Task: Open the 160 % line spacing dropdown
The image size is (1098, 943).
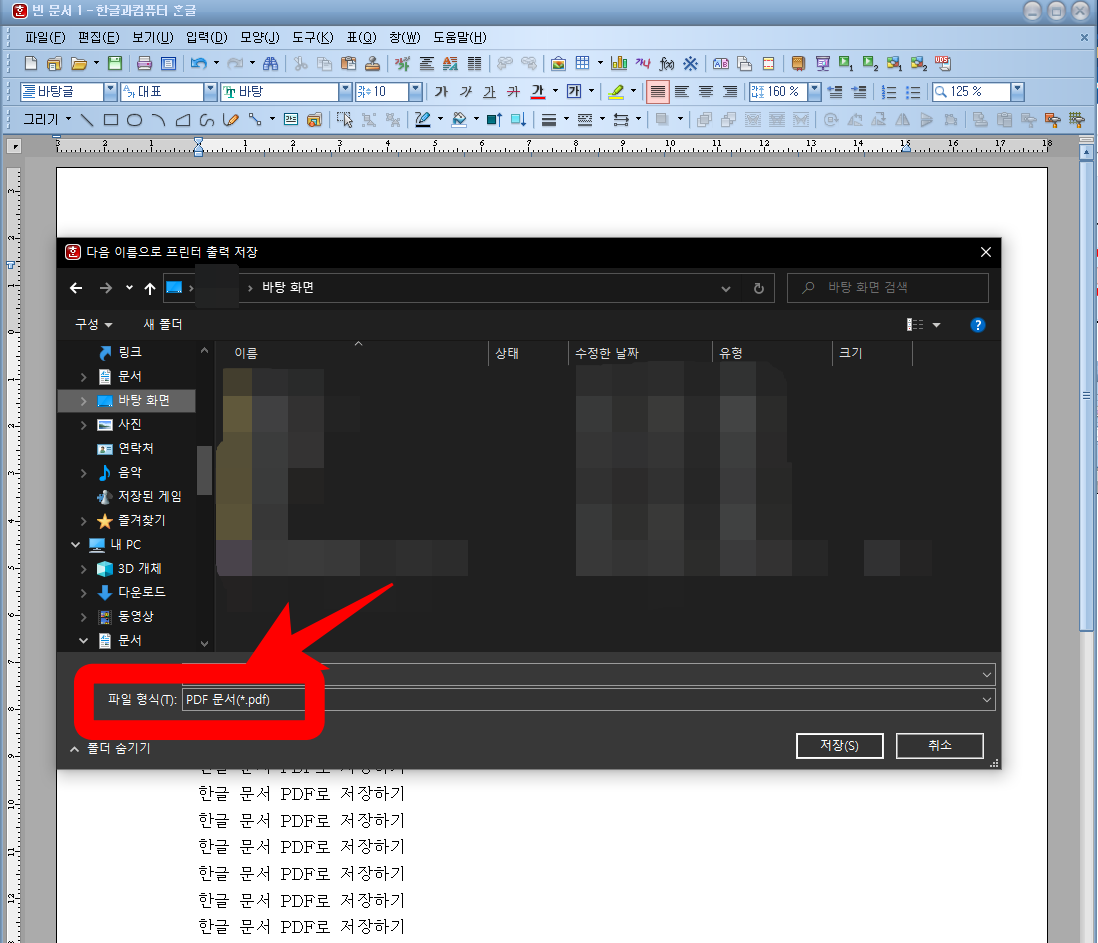Action: (x=814, y=92)
